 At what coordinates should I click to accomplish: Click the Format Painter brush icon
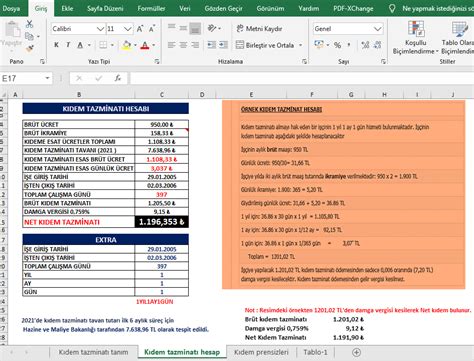[x=29, y=49]
